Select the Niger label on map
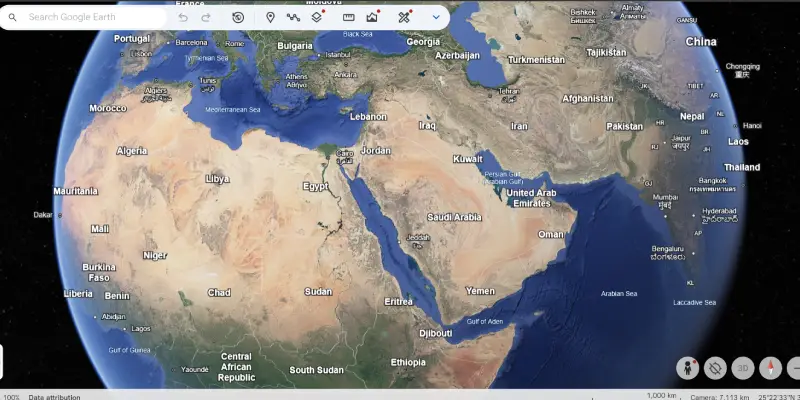 tap(155, 256)
